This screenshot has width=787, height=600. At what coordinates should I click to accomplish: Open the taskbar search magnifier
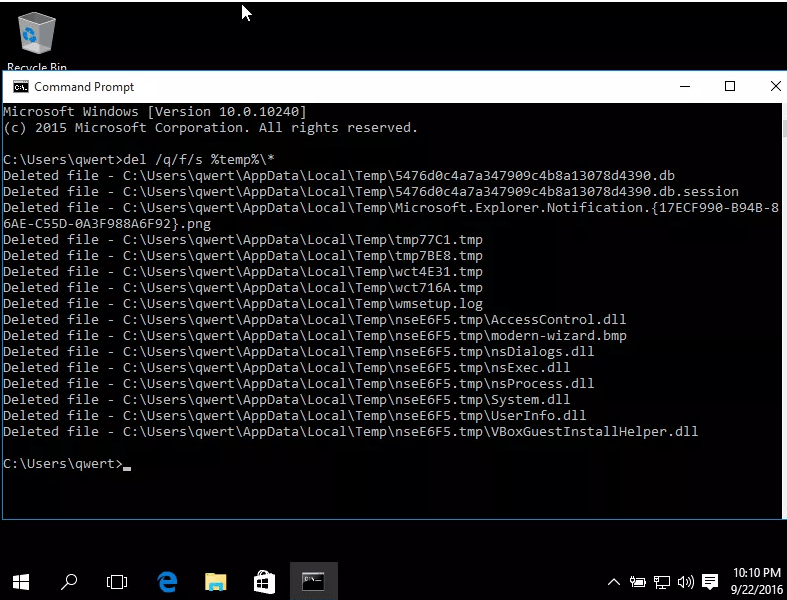pyautogui.click(x=69, y=581)
